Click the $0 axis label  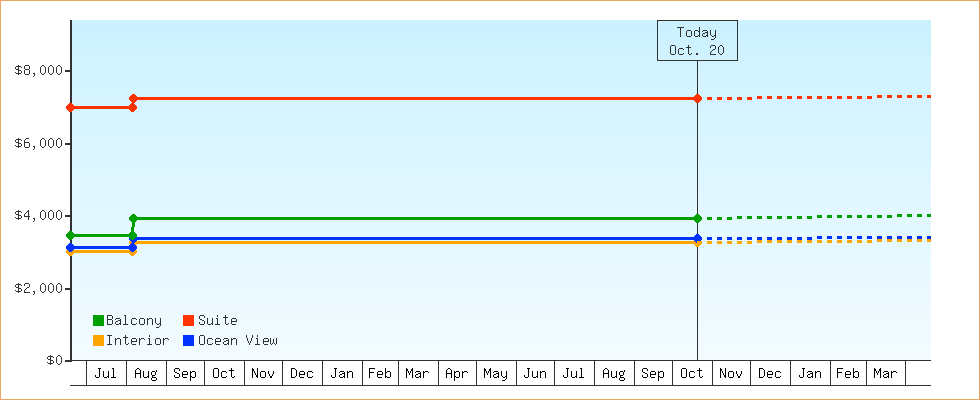pyautogui.click(x=54, y=360)
